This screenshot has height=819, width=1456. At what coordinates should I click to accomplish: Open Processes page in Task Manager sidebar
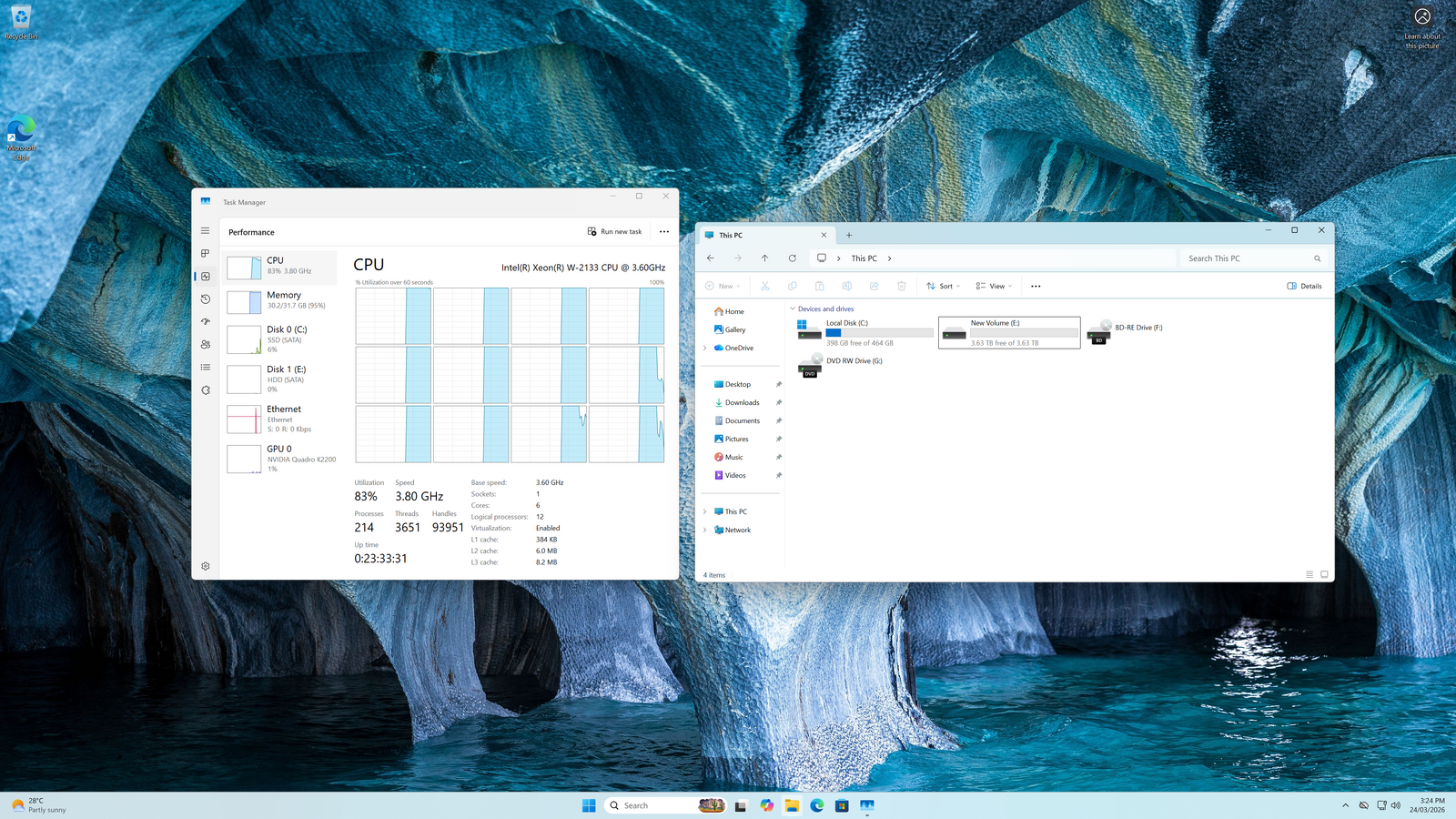pyautogui.click(x=206, y=254)
